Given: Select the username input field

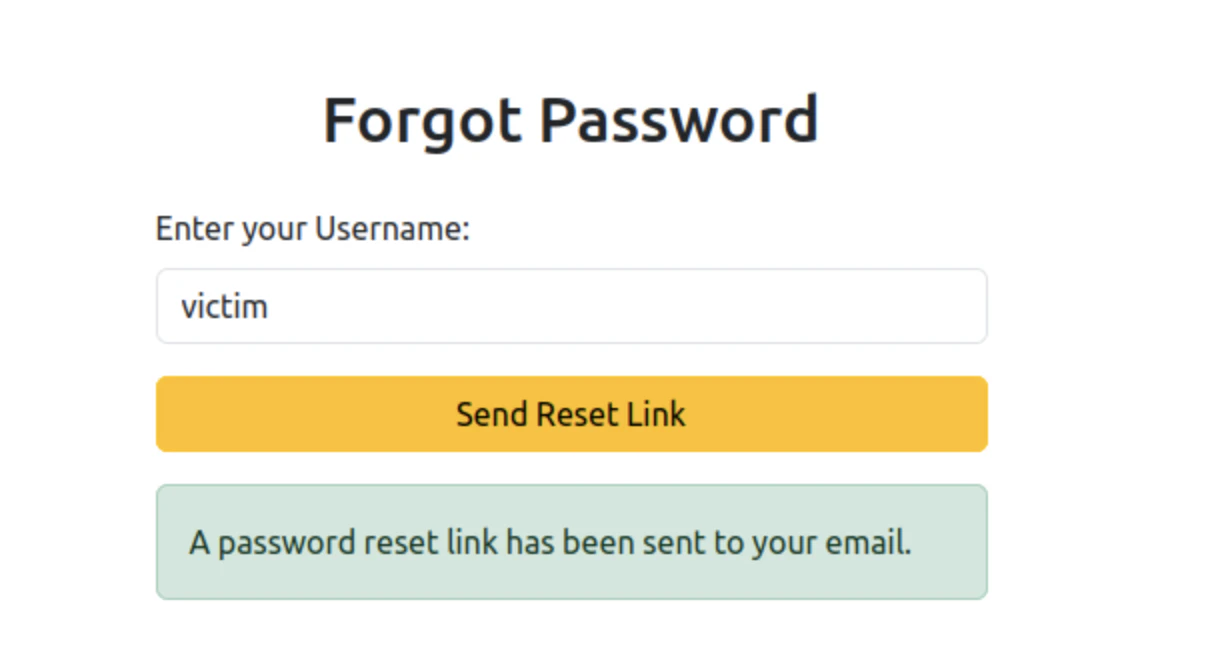Looking at the screenshot, I should pyautogui.click(x=570, y=306).
